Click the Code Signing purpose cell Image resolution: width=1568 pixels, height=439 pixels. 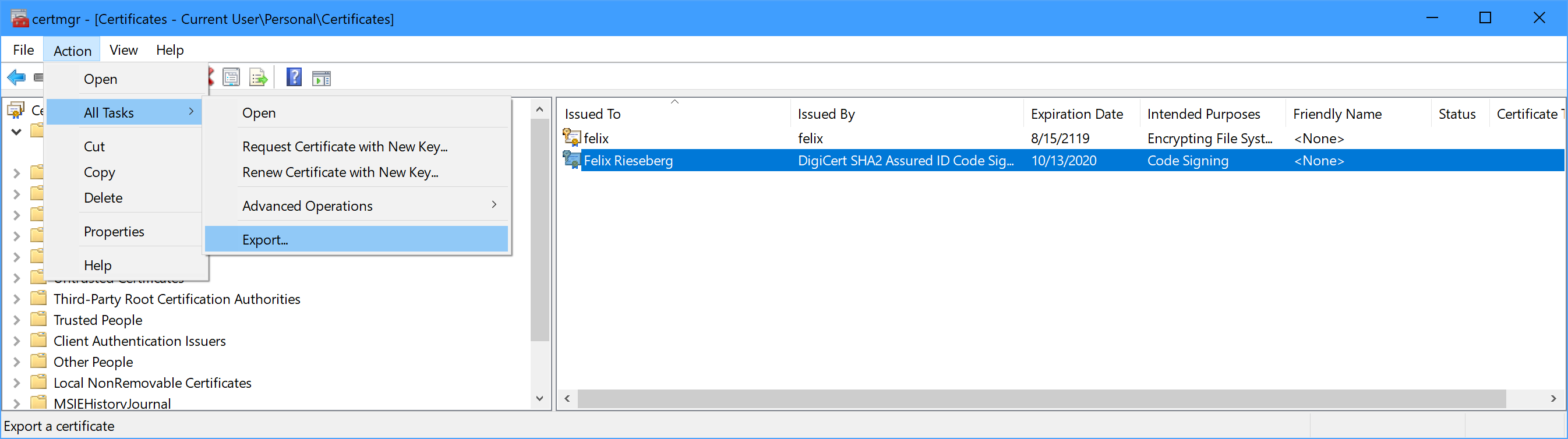[x=1188, y=161]
